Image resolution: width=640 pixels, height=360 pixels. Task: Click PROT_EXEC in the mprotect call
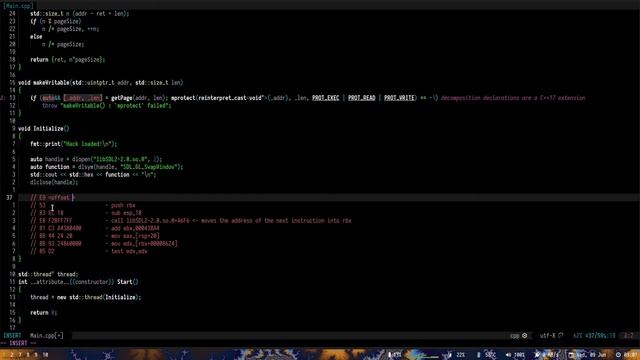click(x=326, y=98)
